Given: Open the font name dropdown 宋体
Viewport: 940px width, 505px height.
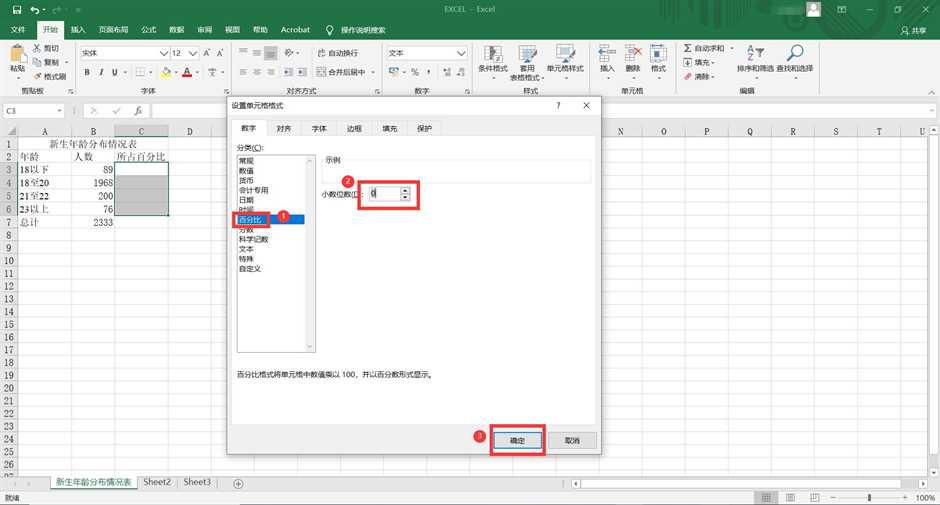Looking at the screenshot, I should pos(161,53).
